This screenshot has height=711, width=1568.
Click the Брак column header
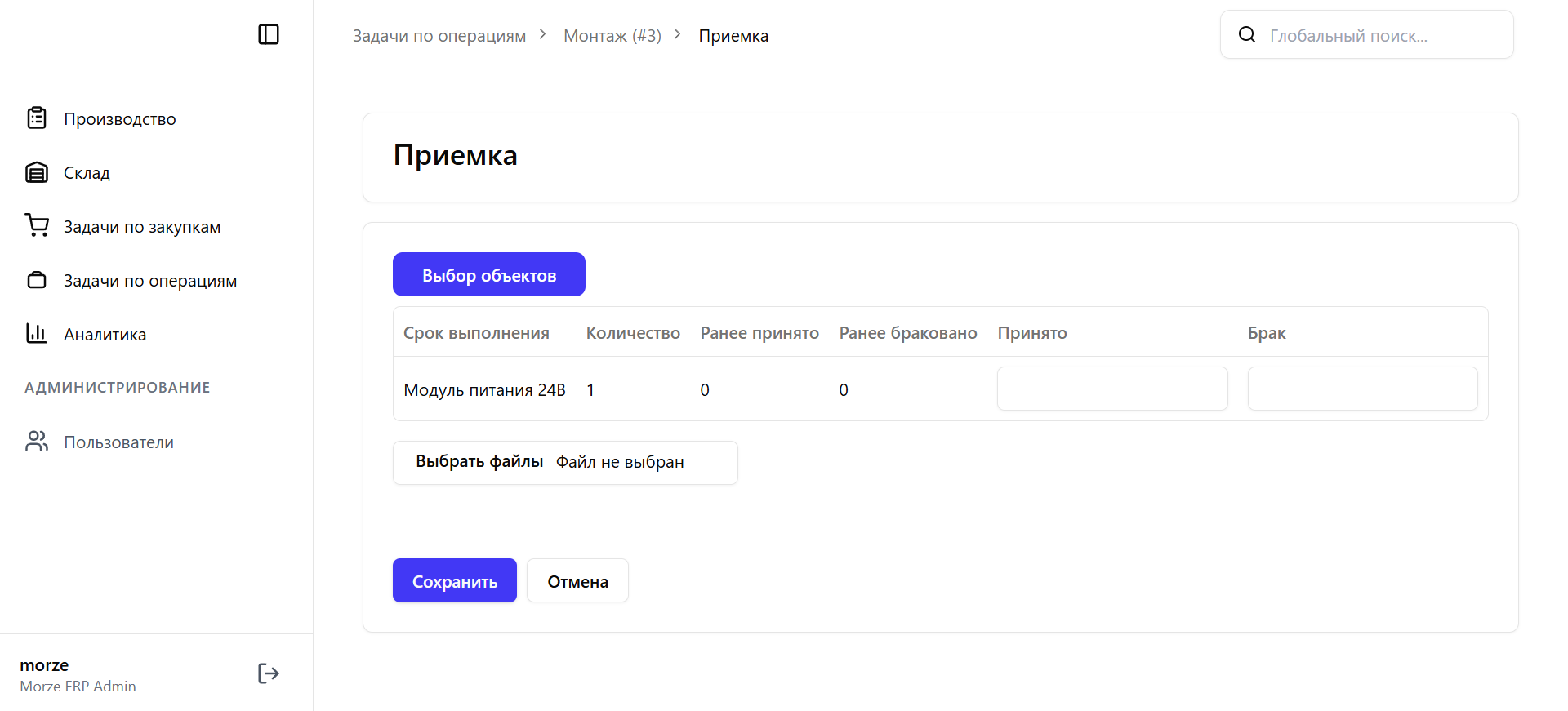pos(1267,333)
